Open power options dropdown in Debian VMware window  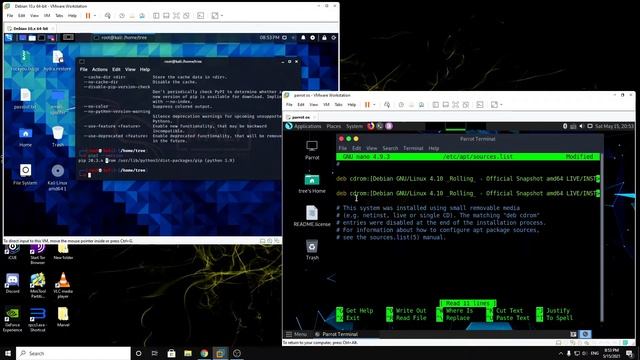pyautogui.click(x=95, y=16)
